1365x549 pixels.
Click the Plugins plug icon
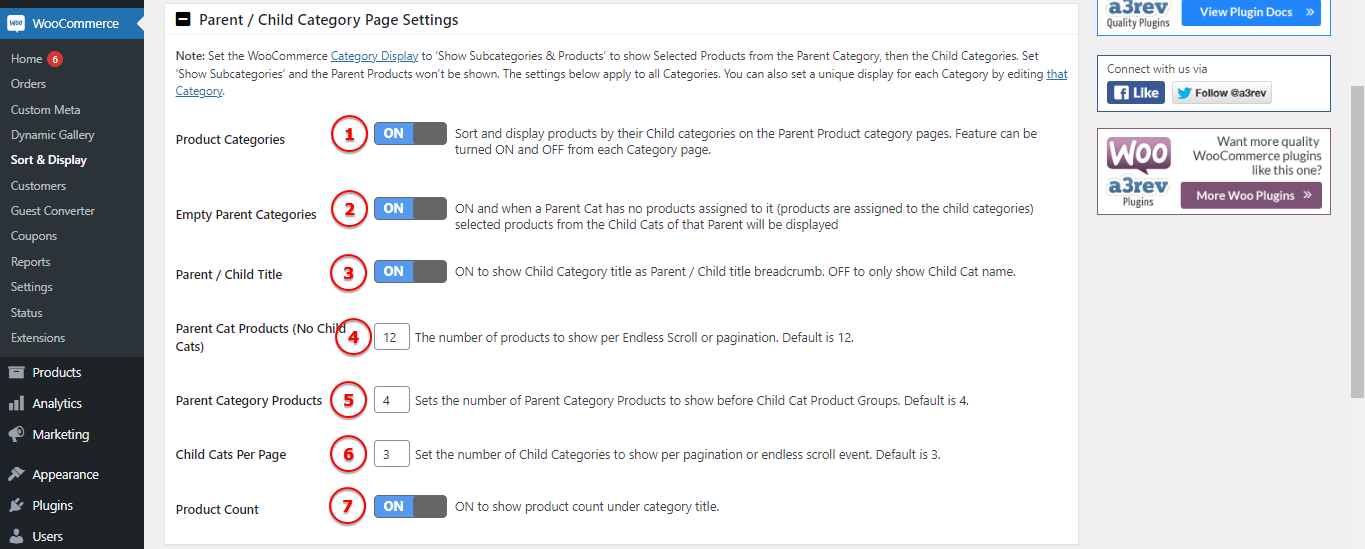(16, 505)
